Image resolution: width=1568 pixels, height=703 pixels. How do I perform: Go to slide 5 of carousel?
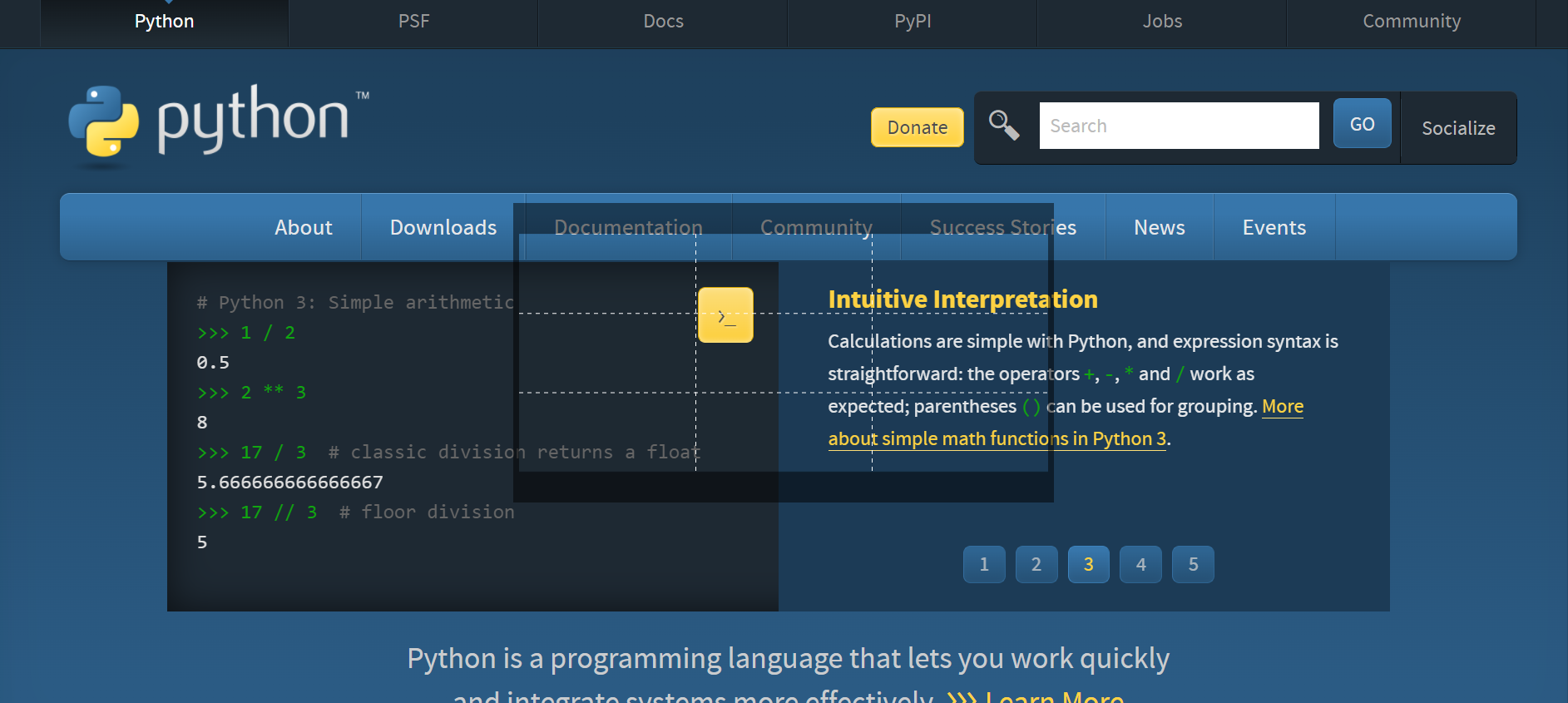click(x=1194, y=565)
